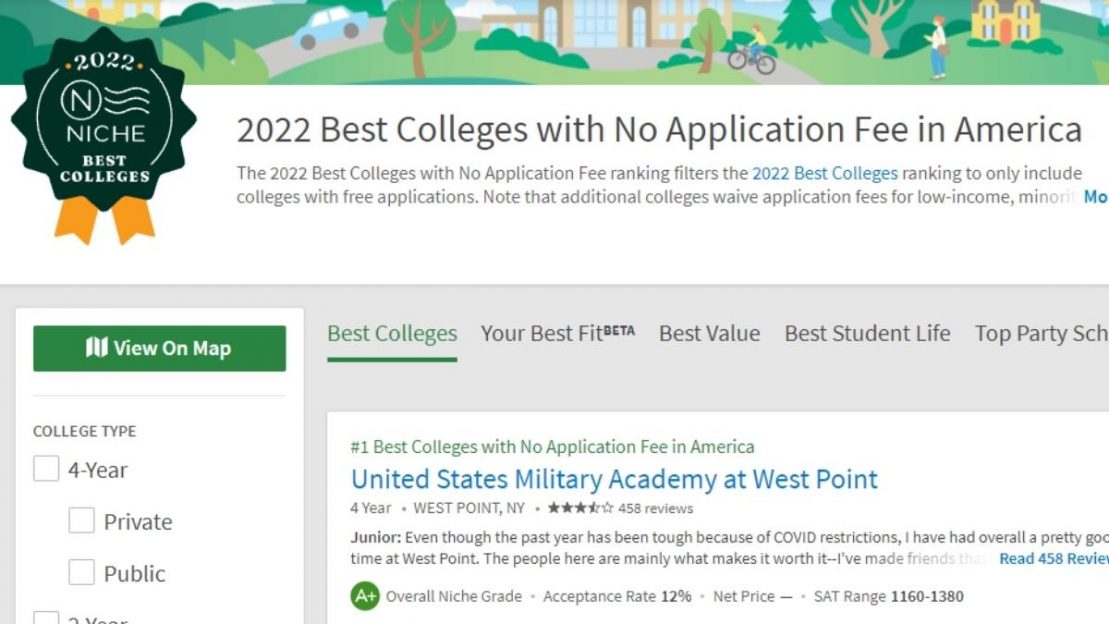Click the #1 Best Colleges ranking heading
This screenshot has width=1109, height=624.
pos(552,446)
